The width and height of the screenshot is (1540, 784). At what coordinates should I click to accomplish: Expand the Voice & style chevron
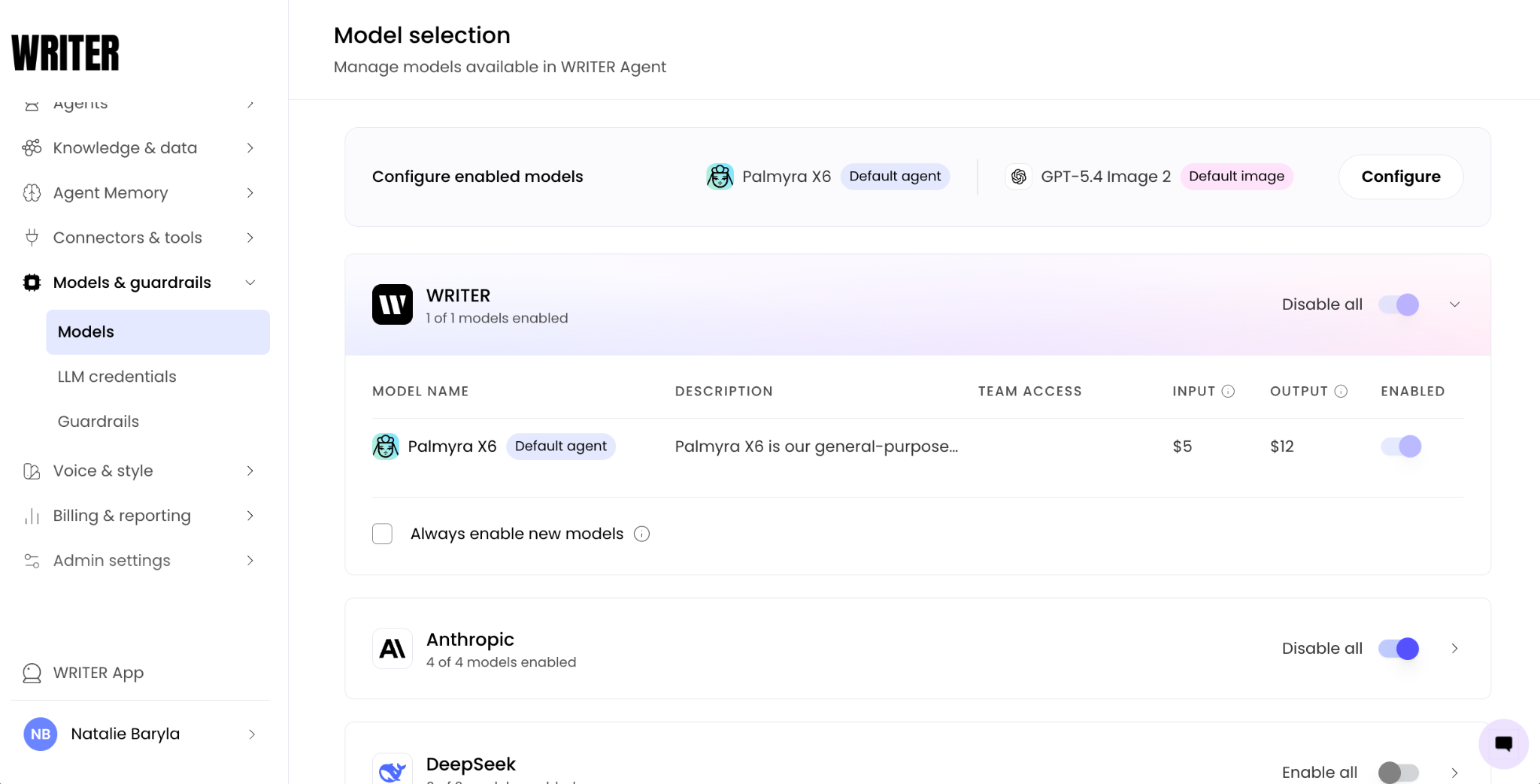[x=250, y=471]
